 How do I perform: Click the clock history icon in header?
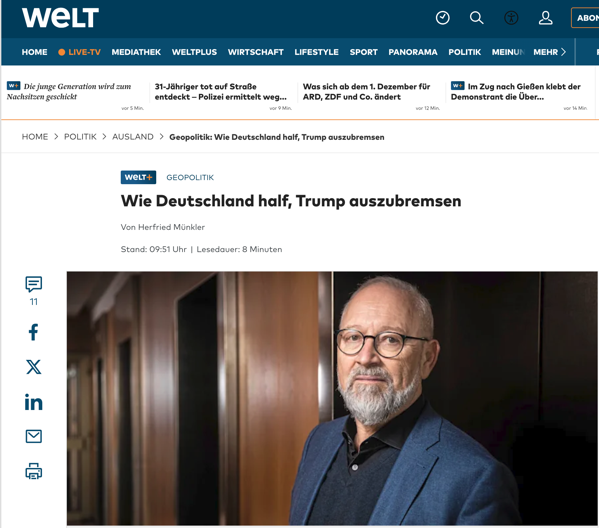point(442,18)
